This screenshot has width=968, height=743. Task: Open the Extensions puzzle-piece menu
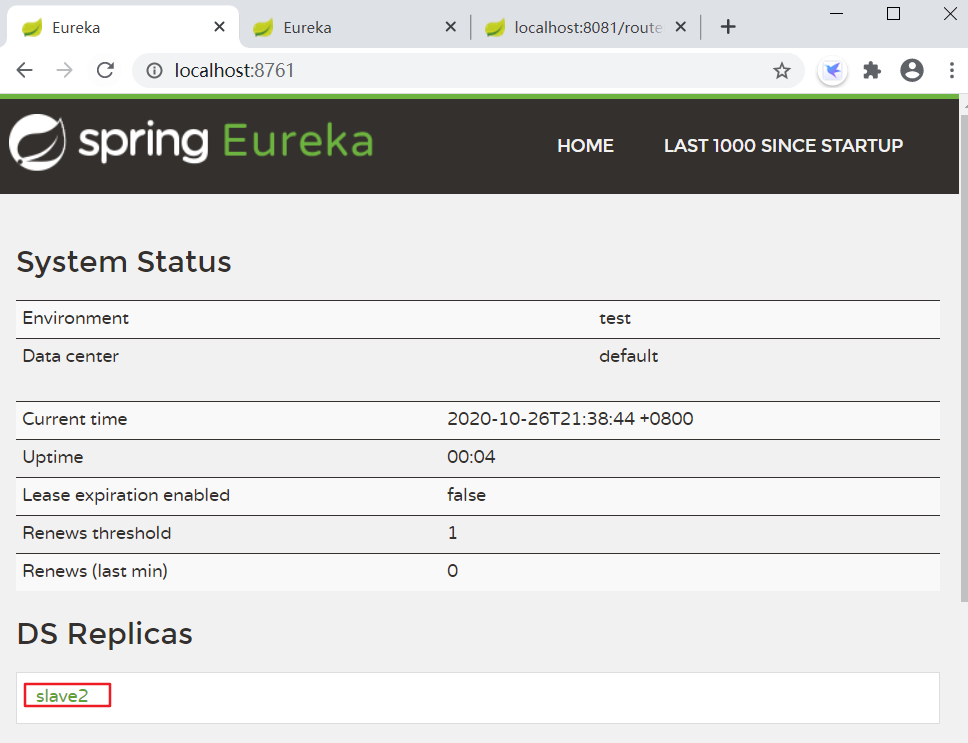pos(872,70)
